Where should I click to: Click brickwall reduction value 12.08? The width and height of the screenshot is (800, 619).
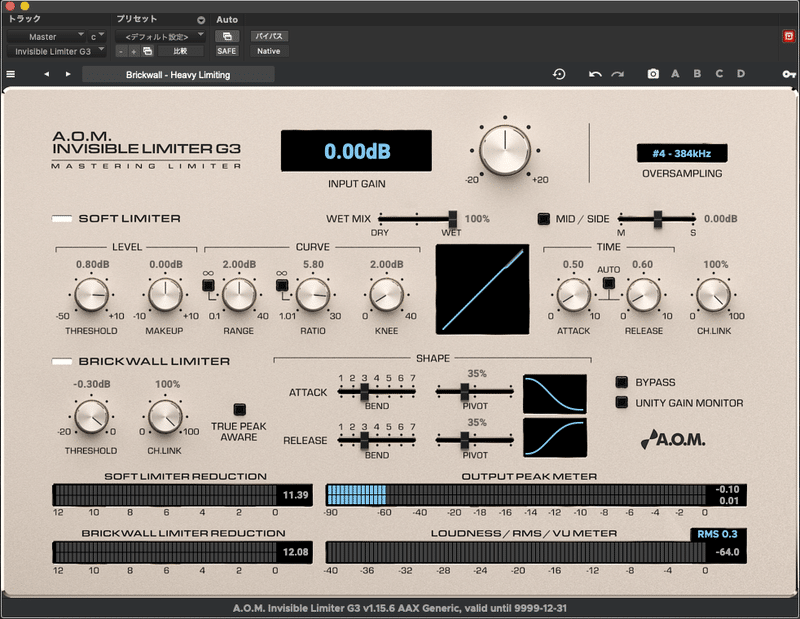295,552
